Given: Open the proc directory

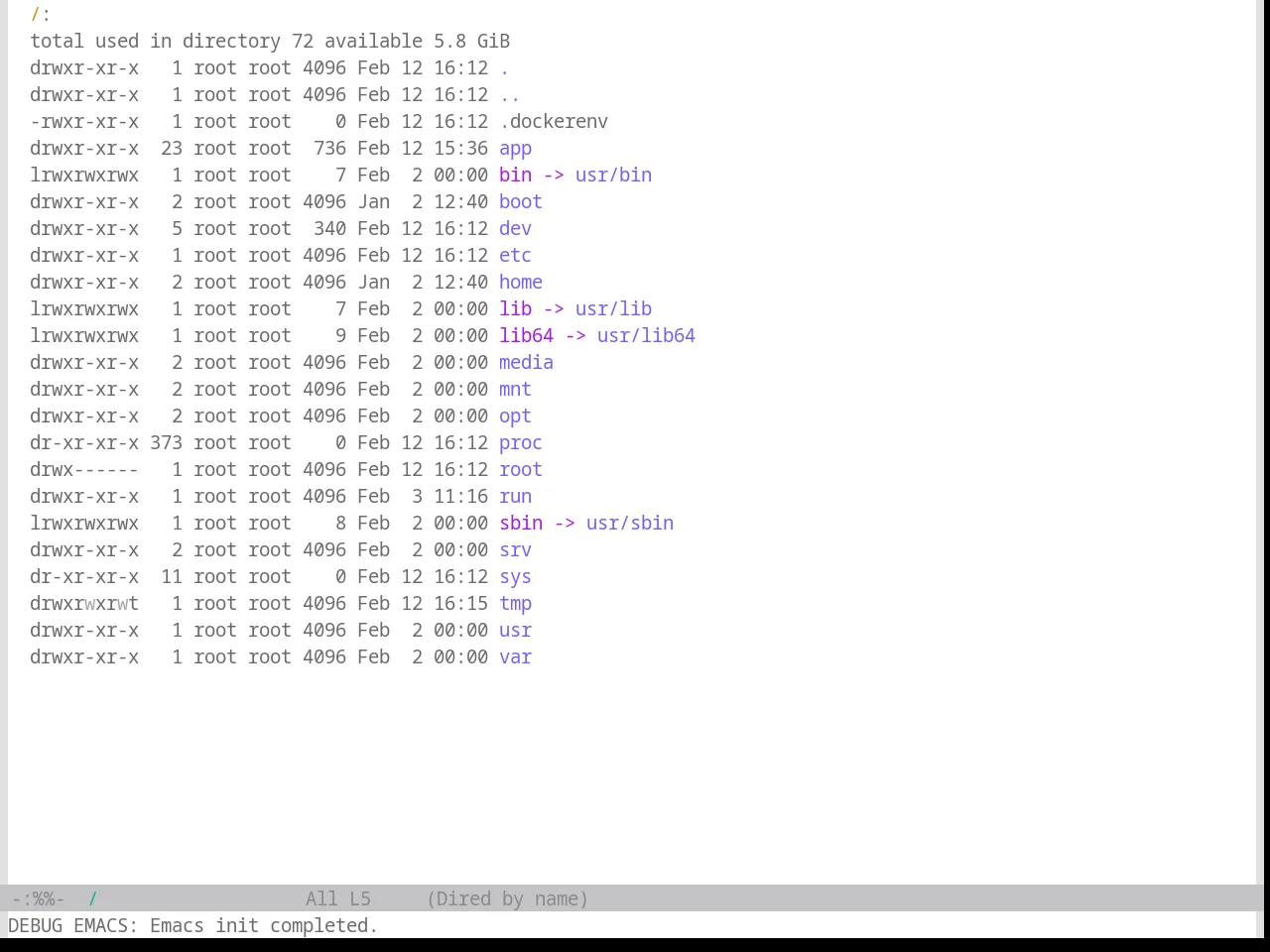Looking at the screenshot, I should (x=521, y=443).
